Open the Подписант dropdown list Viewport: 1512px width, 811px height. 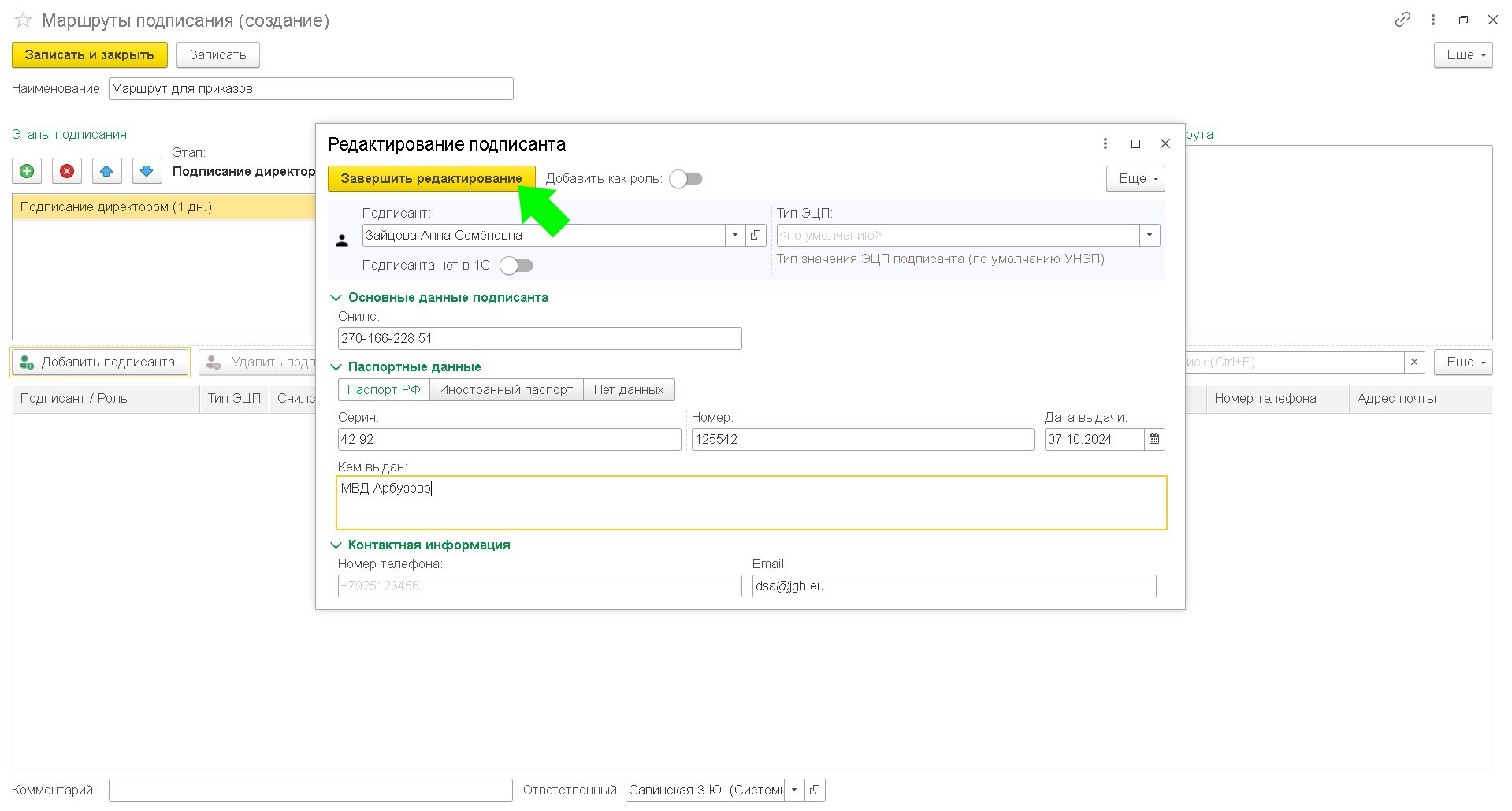pos(734,235)
